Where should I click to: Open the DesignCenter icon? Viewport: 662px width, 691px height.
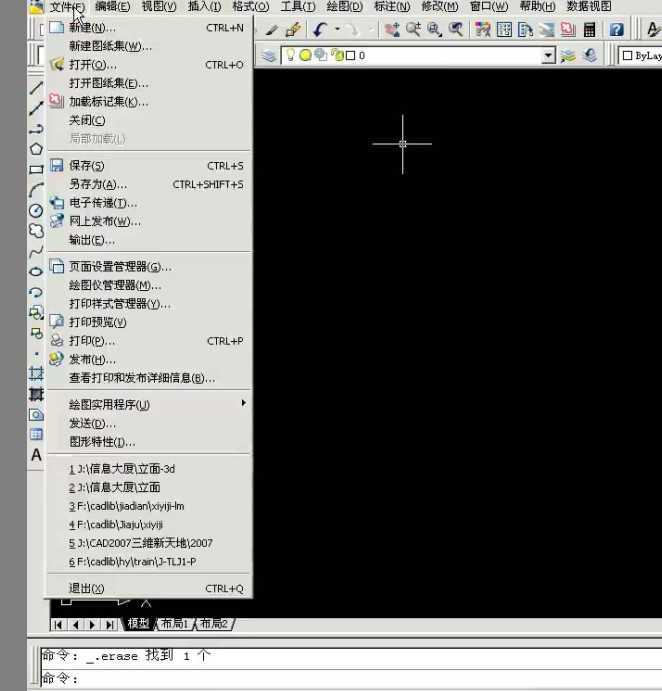pos(504,30)
